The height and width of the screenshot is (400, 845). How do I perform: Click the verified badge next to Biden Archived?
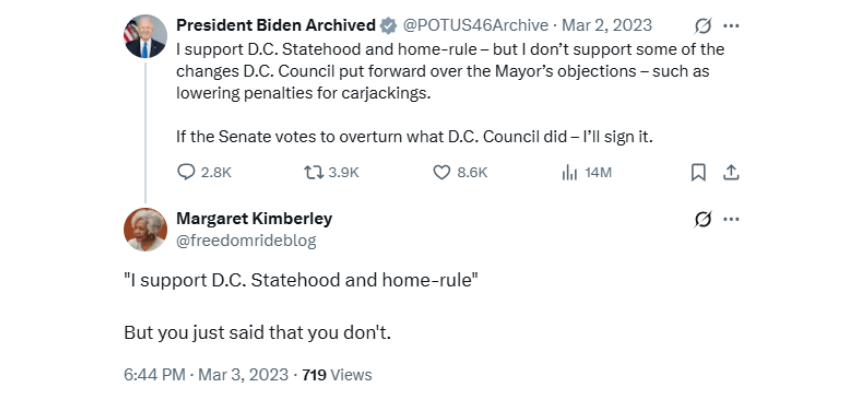(387, 25)
